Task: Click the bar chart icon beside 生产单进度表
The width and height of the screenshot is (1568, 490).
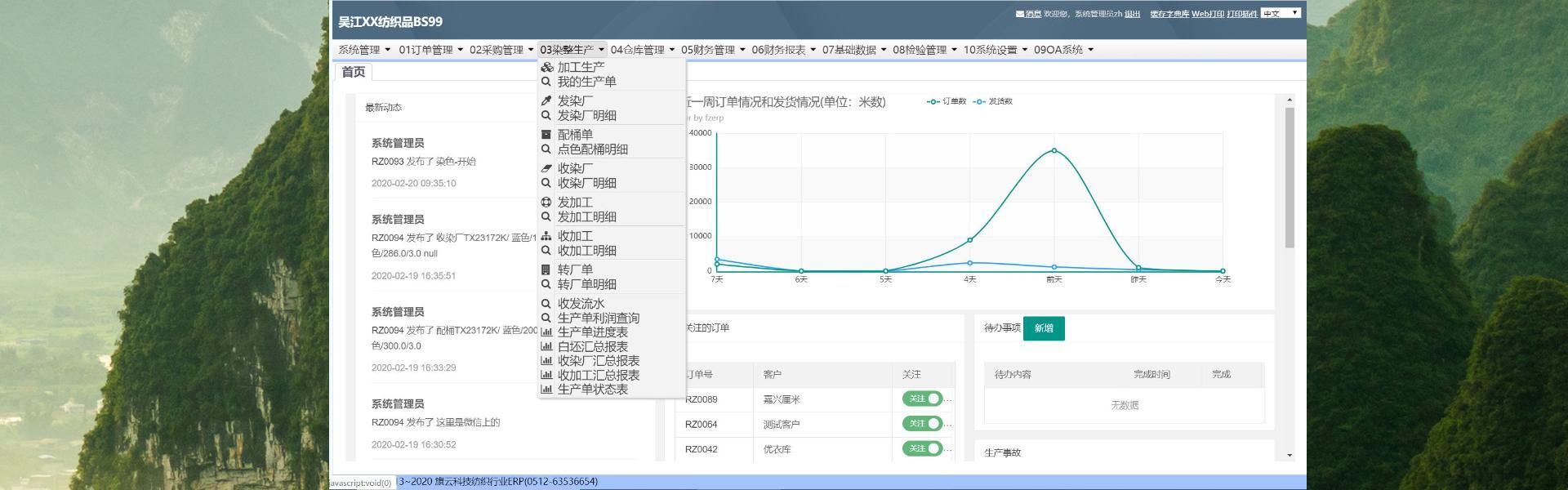Action: click(x=546, y=332)
